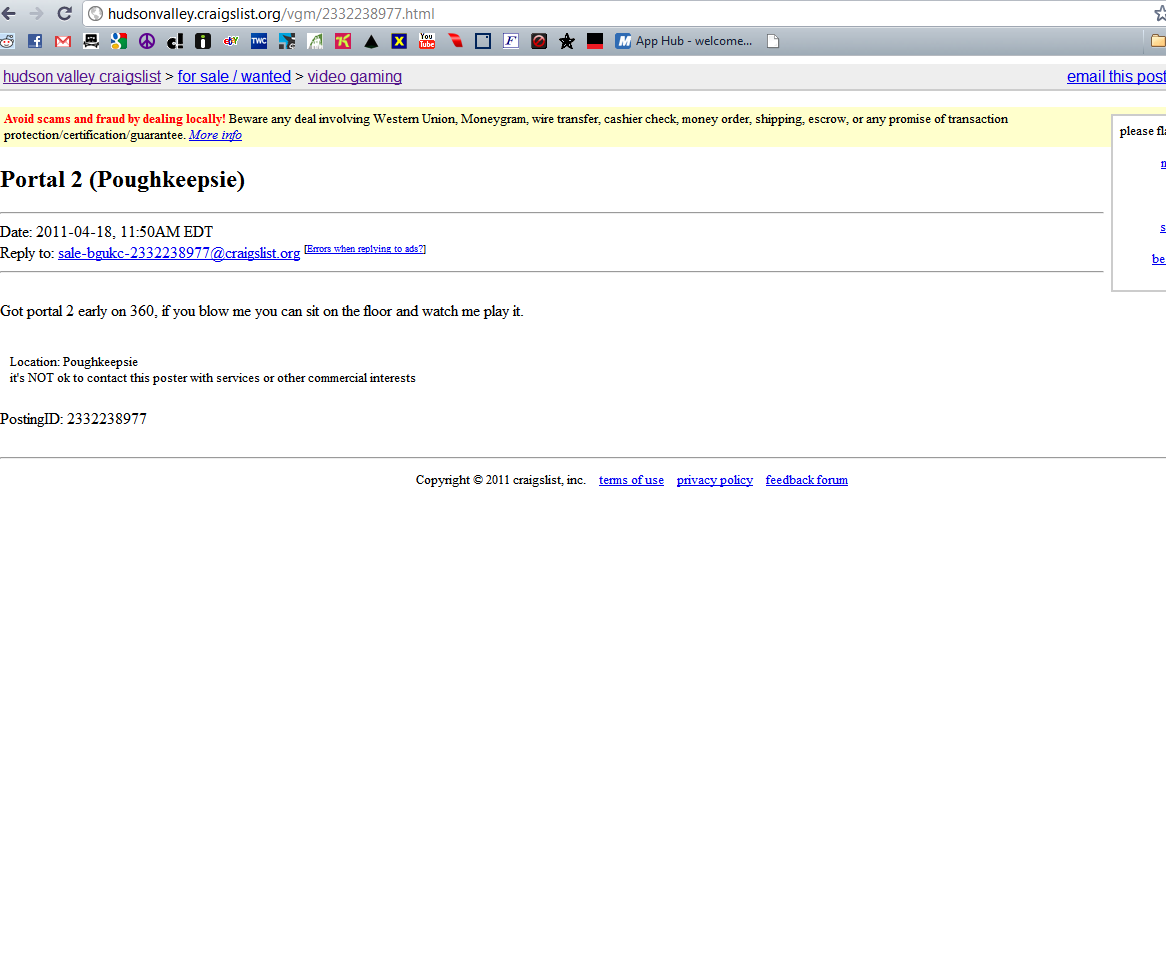This screenshot has height=954, width=1166.
Task: Open the purple peace sign bookmark
Action: 147,41
